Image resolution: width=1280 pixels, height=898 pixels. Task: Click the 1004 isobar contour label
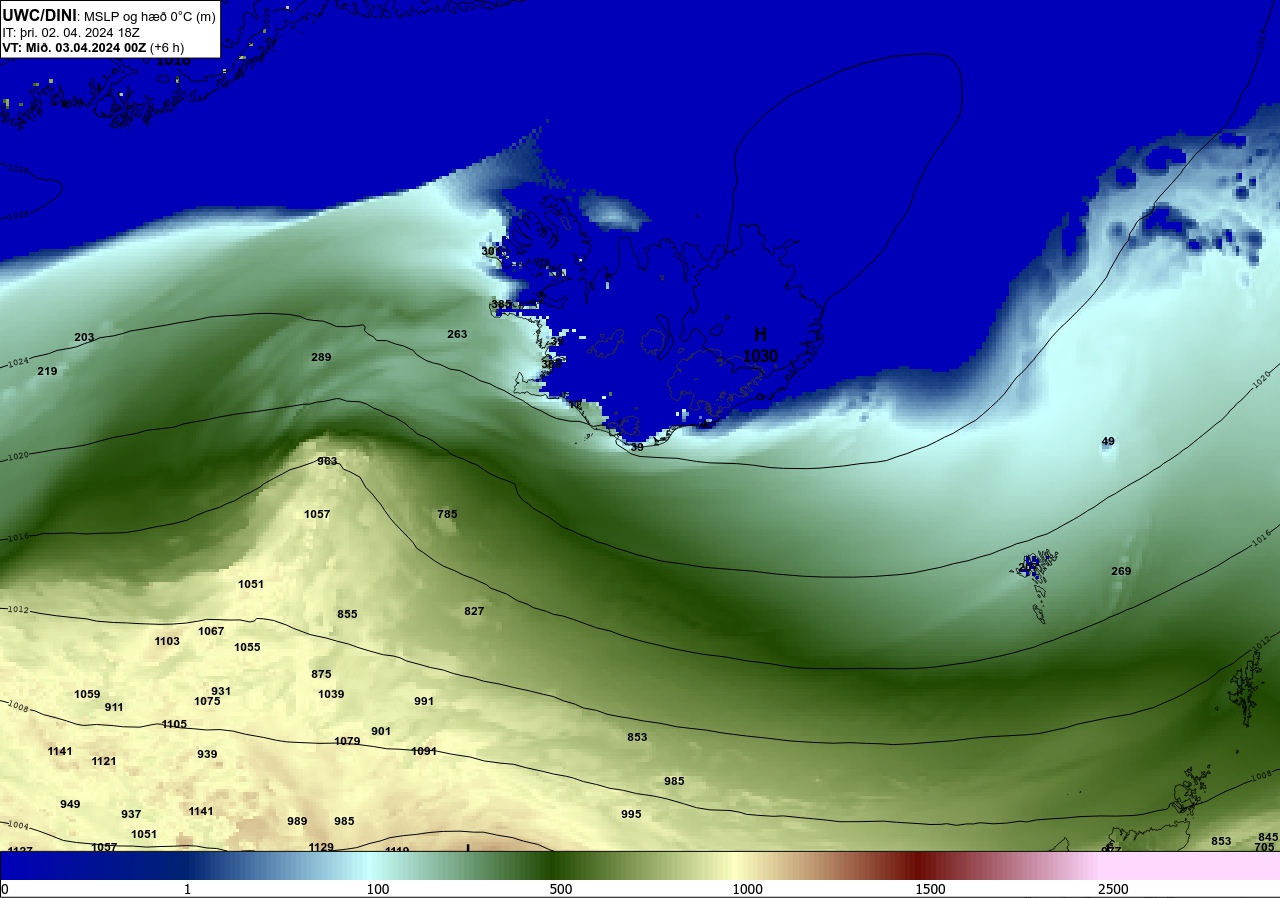coord(17,826)
